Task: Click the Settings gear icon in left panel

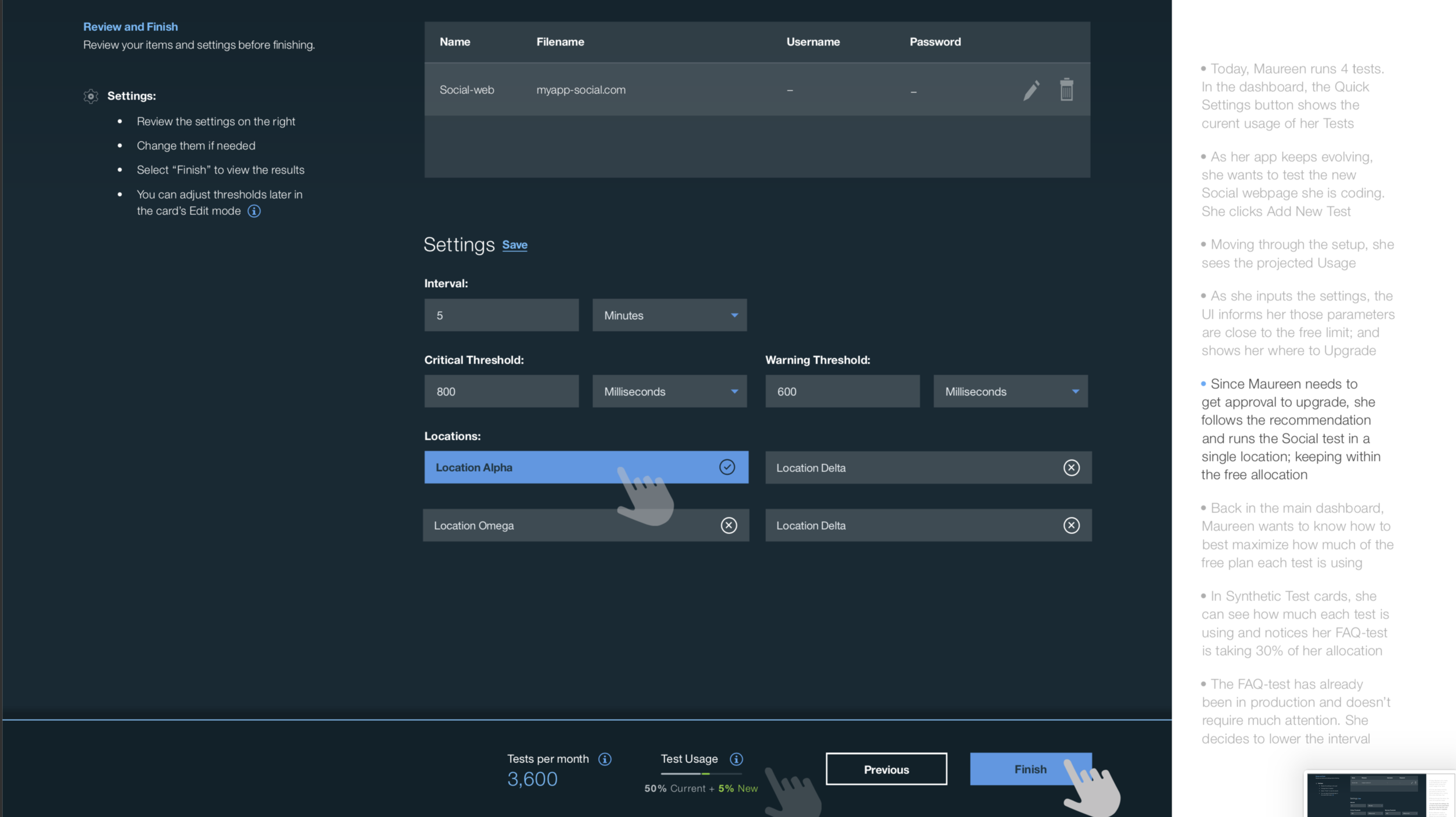Action: pos(91,96)
